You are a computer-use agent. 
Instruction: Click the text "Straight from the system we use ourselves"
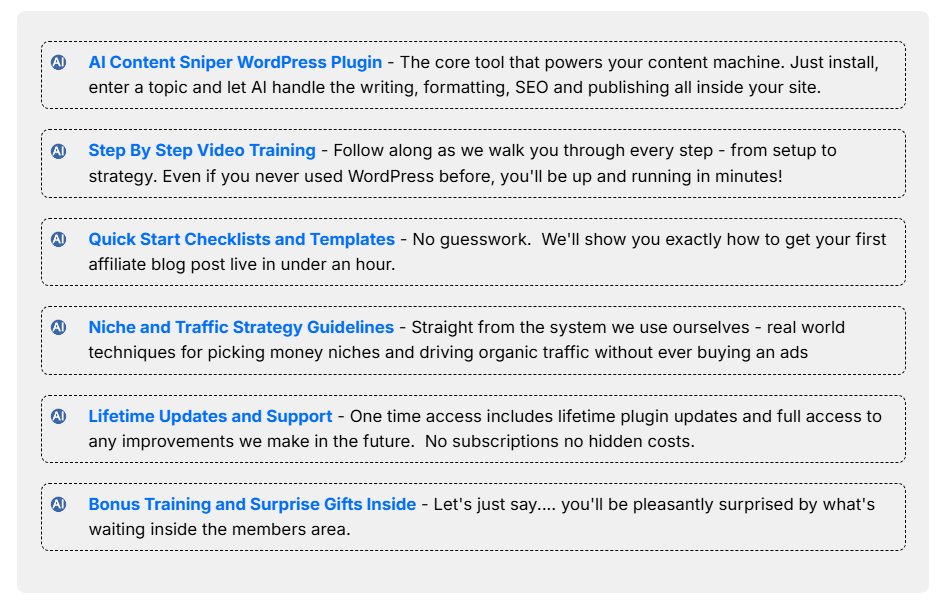(580, 328)
